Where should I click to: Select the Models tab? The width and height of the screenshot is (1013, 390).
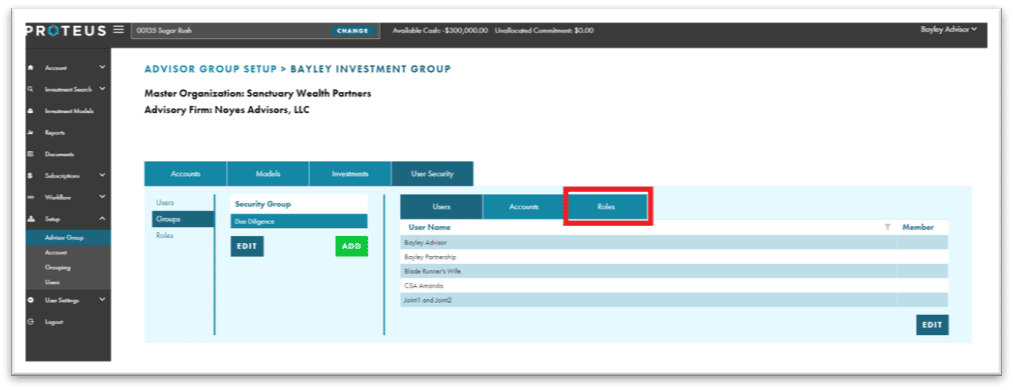coord(268,174)
